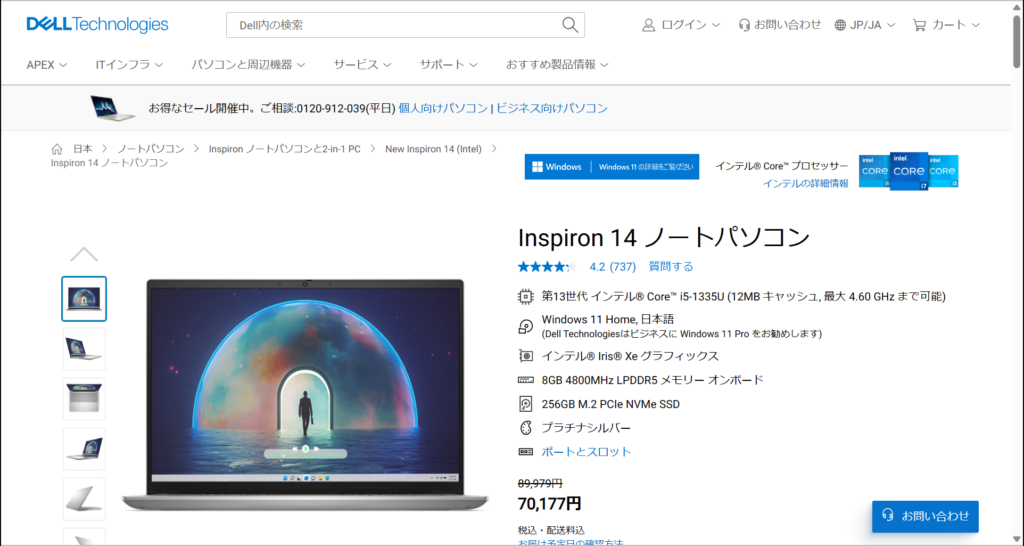Screen dimensions: 1024x546
Task: Click the graphics card spec icon
Action: pyautogui.click(x=525, y=356)
